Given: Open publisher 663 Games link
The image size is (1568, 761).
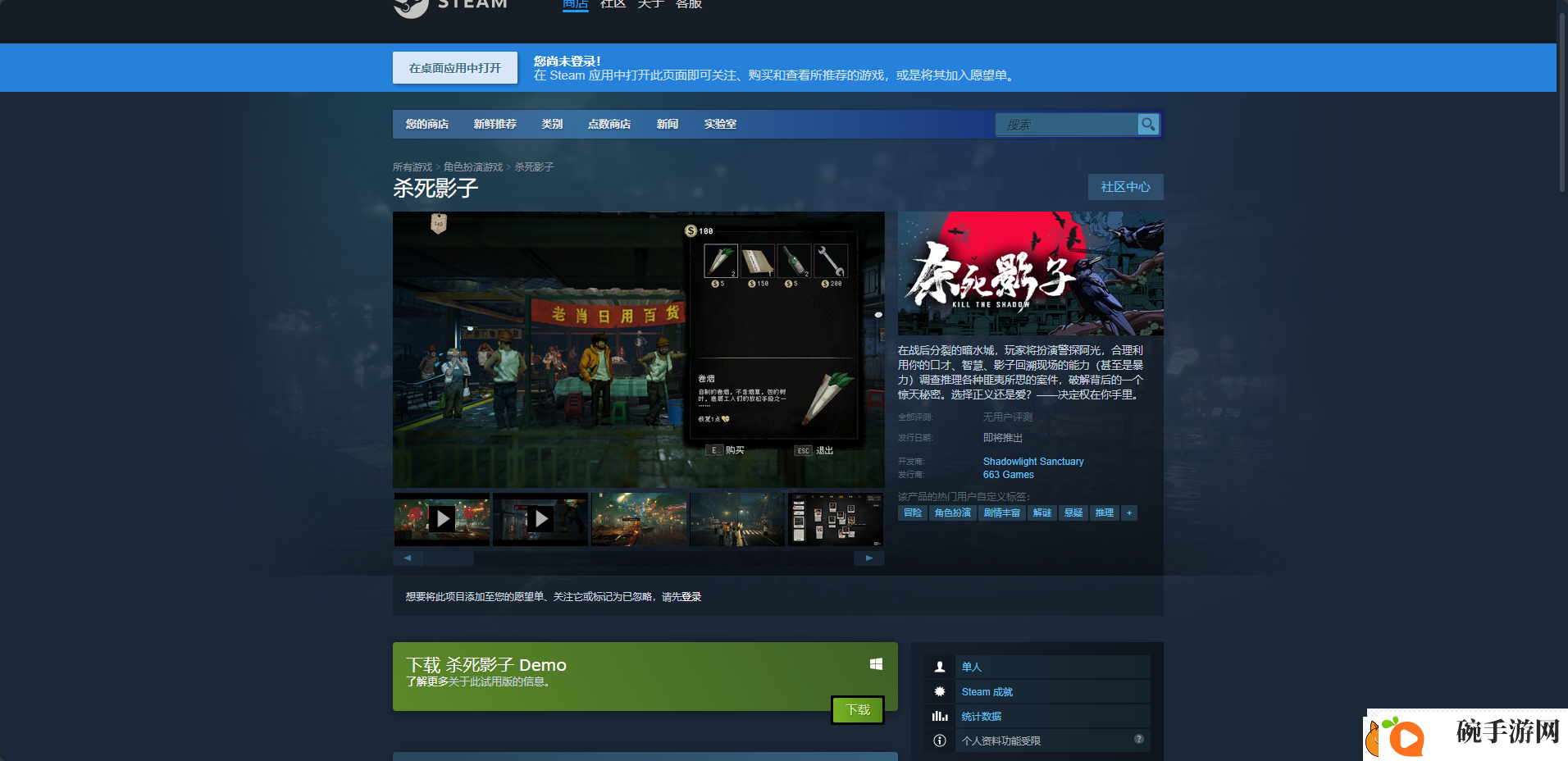Looking at the screenshot, I should coord(1009,475).
